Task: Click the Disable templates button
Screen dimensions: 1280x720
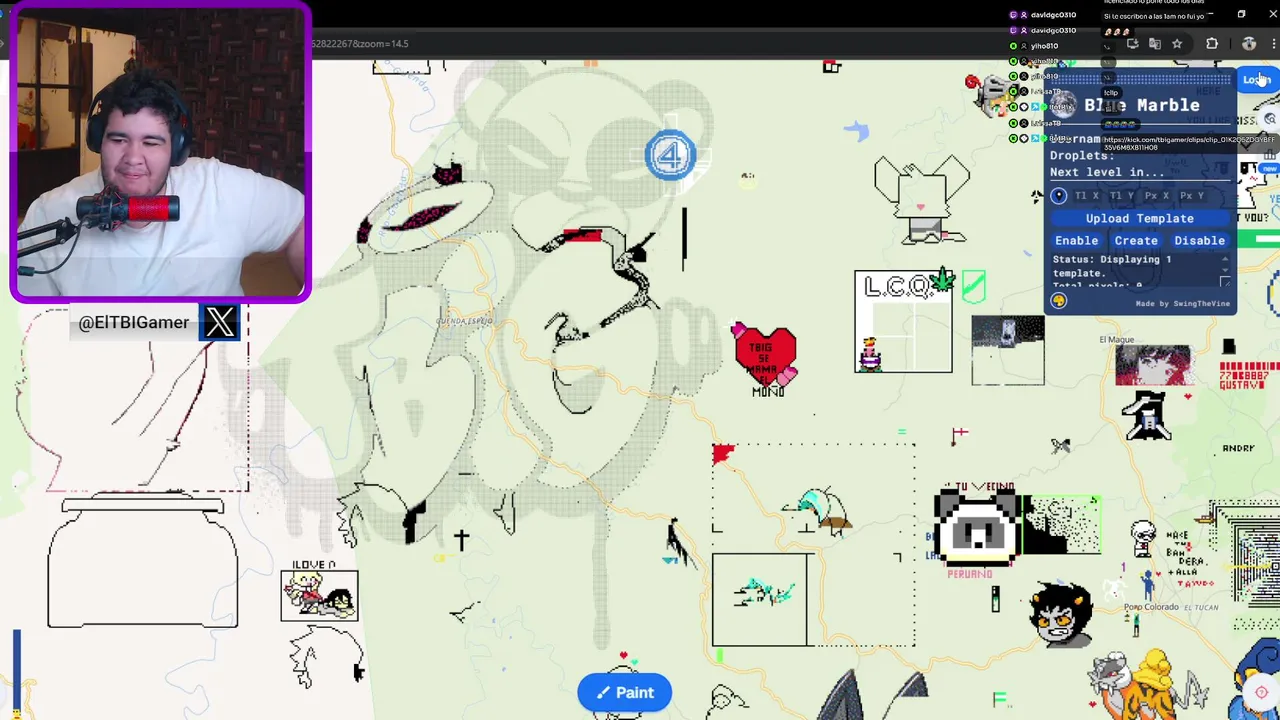Action: [x=1199, y=240]
